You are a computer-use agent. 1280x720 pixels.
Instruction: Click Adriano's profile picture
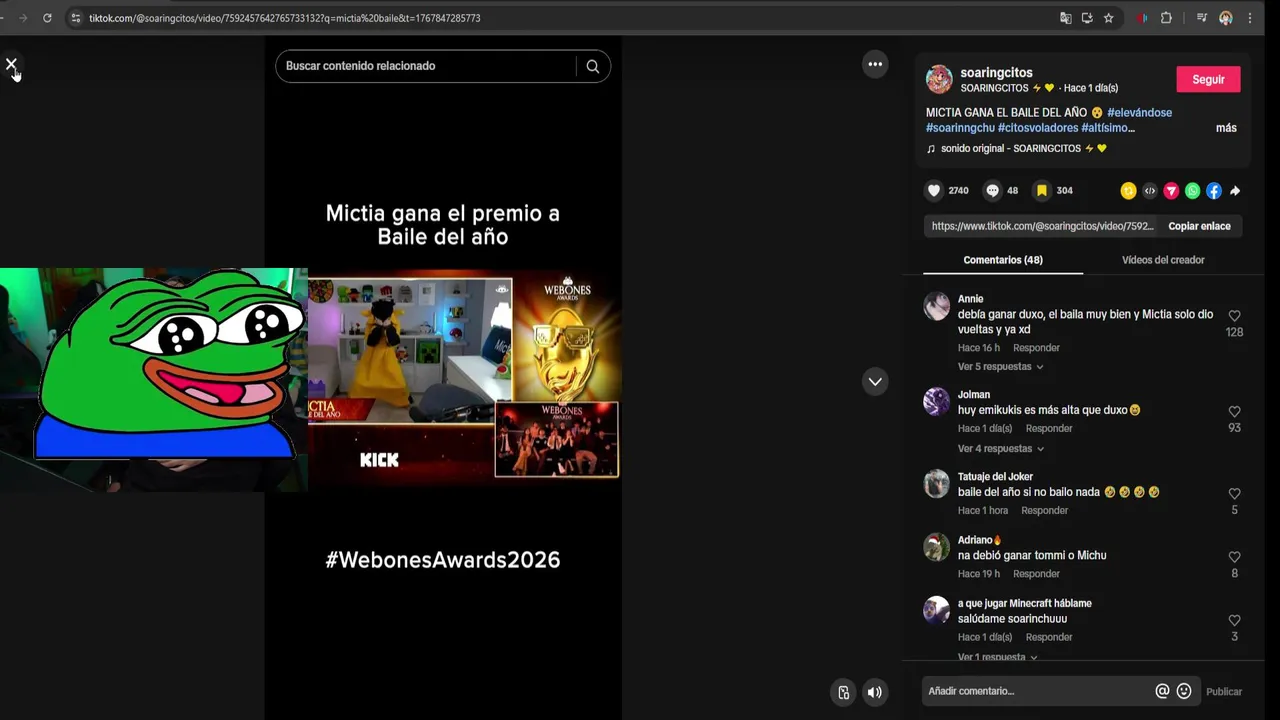(x=937, y=547)
